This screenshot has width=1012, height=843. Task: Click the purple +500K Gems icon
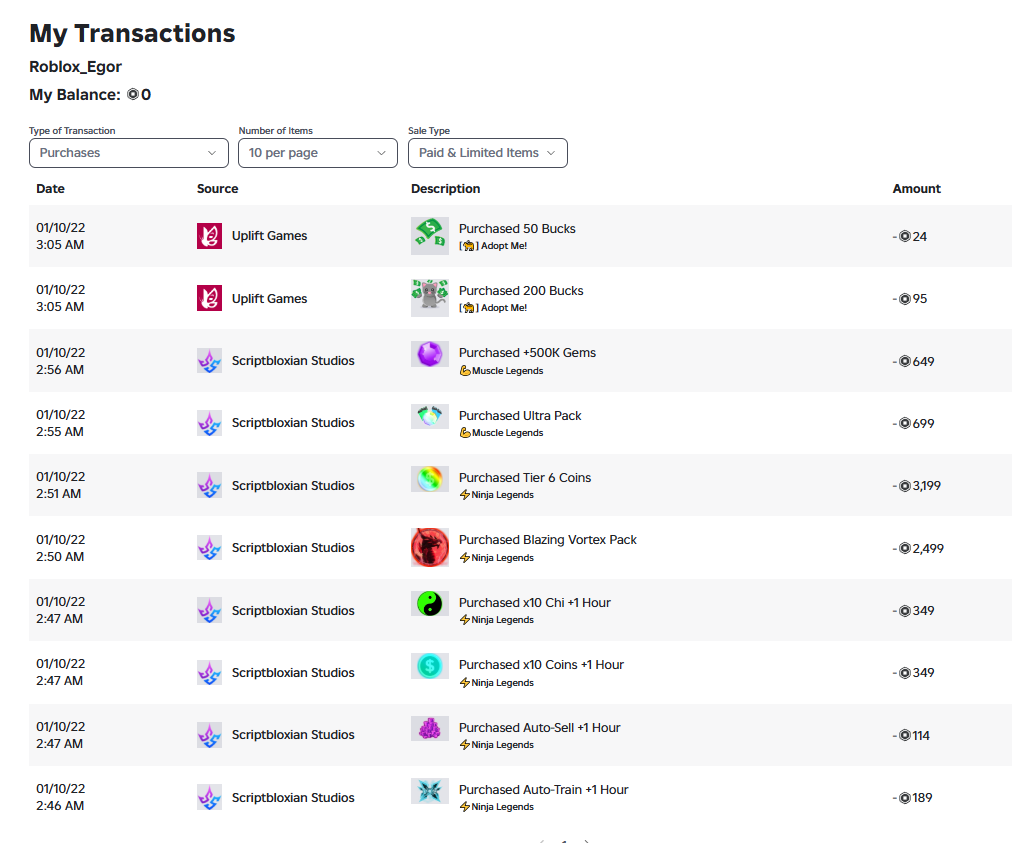point(430,354)
